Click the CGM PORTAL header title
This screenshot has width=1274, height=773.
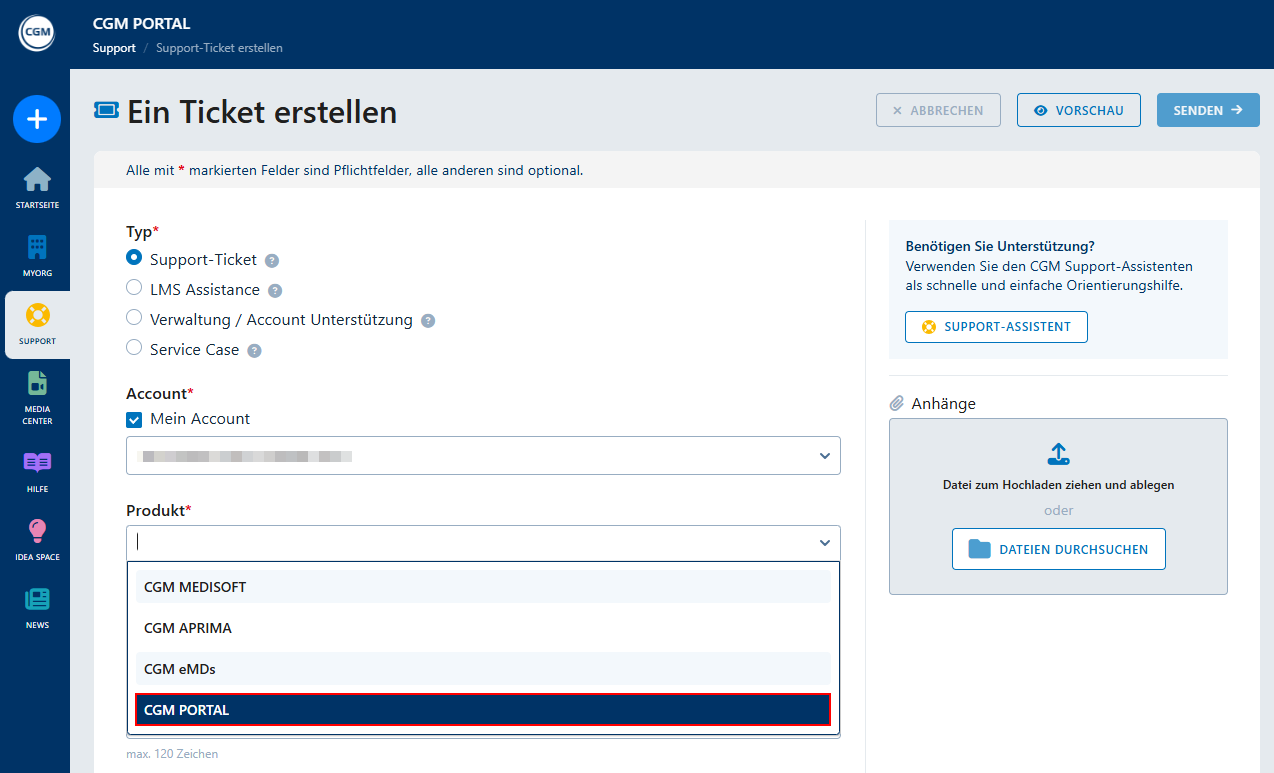coord(141,24)
